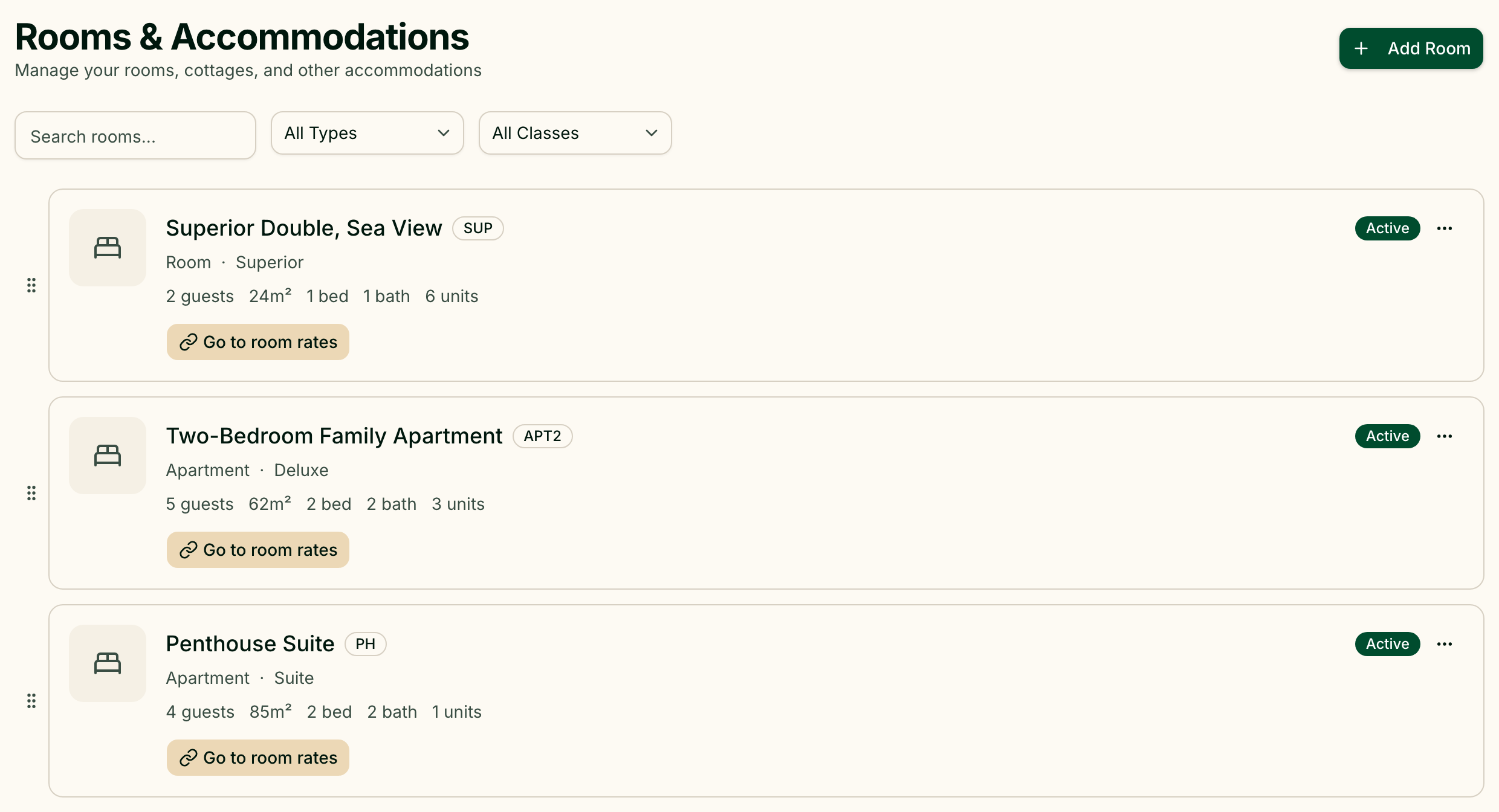
Task: Click drag handle for Superior Double room
Action: click(31, 285)
